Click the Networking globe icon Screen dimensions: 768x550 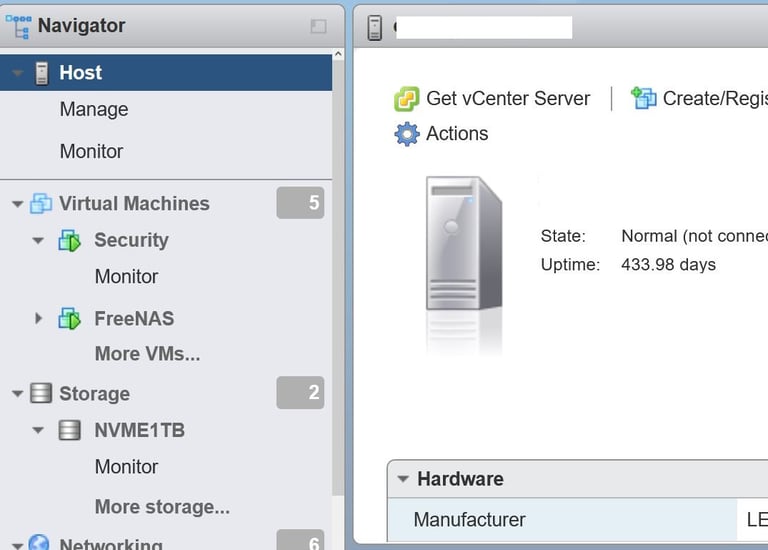click(39, 542)
